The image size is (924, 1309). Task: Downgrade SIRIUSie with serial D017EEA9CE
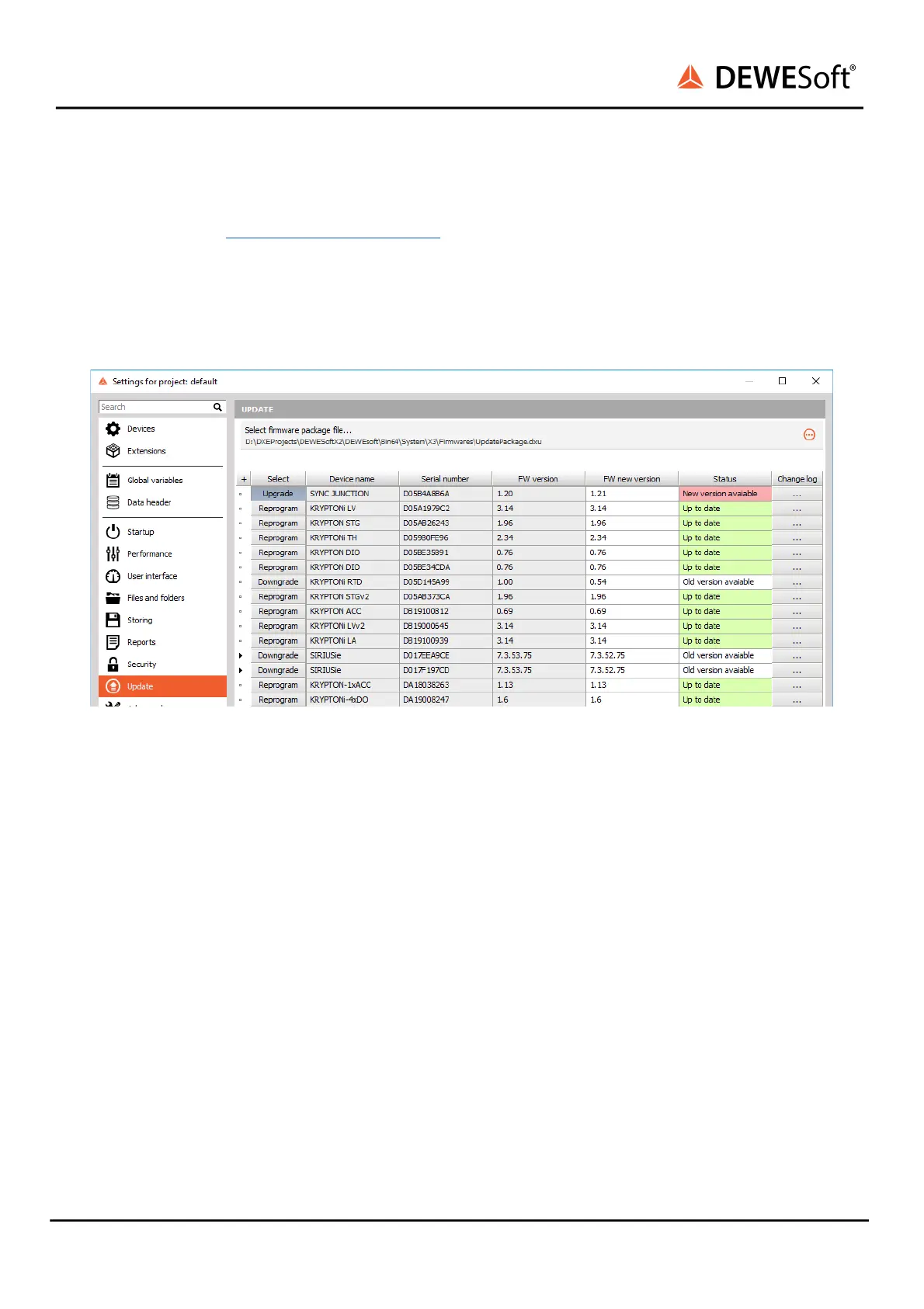[278, 656]
